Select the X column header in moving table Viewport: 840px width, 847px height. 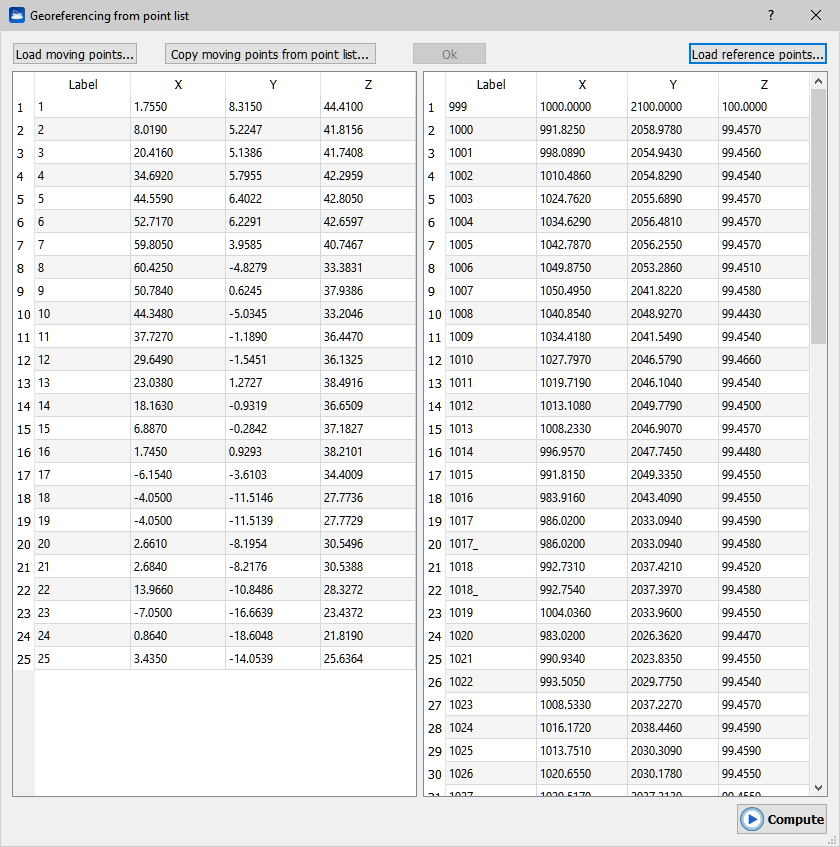pos(178,85)
